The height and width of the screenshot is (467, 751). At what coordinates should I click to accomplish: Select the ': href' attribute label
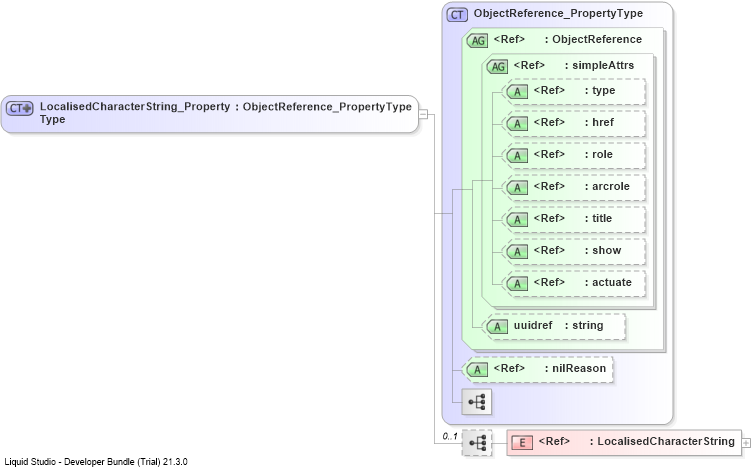(x=599, y=123)
